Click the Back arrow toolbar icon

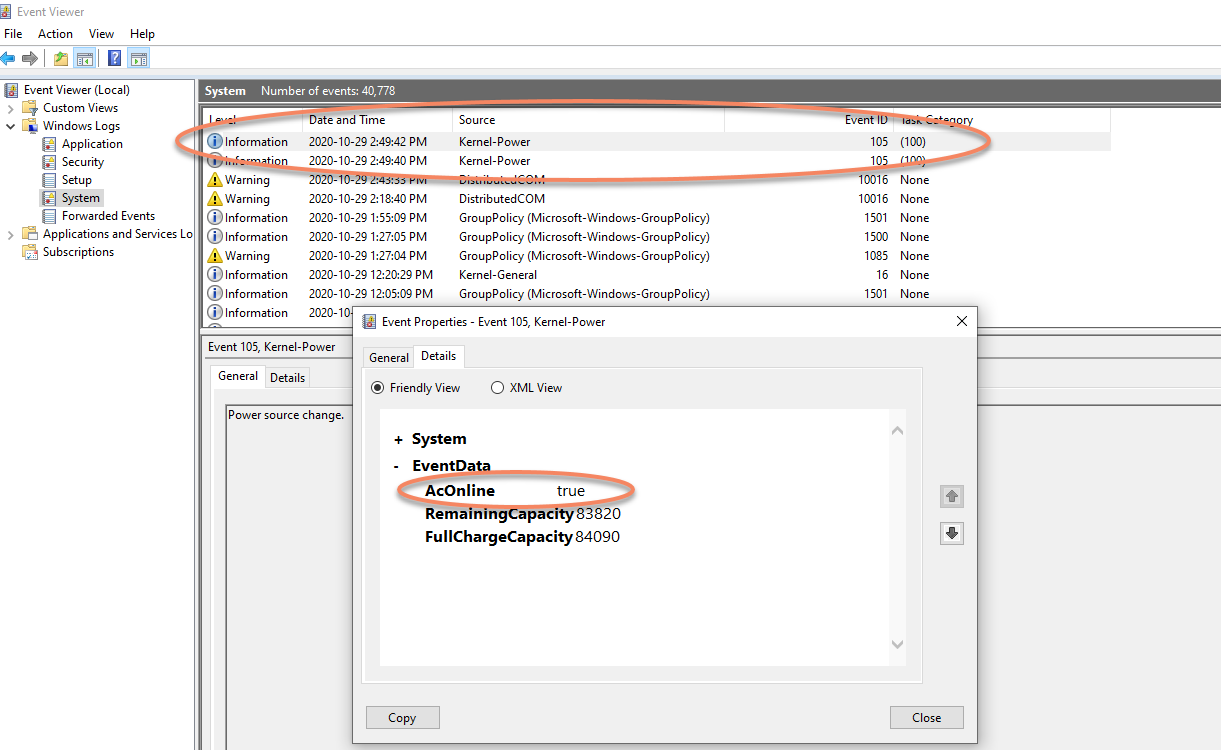[8, 59]
